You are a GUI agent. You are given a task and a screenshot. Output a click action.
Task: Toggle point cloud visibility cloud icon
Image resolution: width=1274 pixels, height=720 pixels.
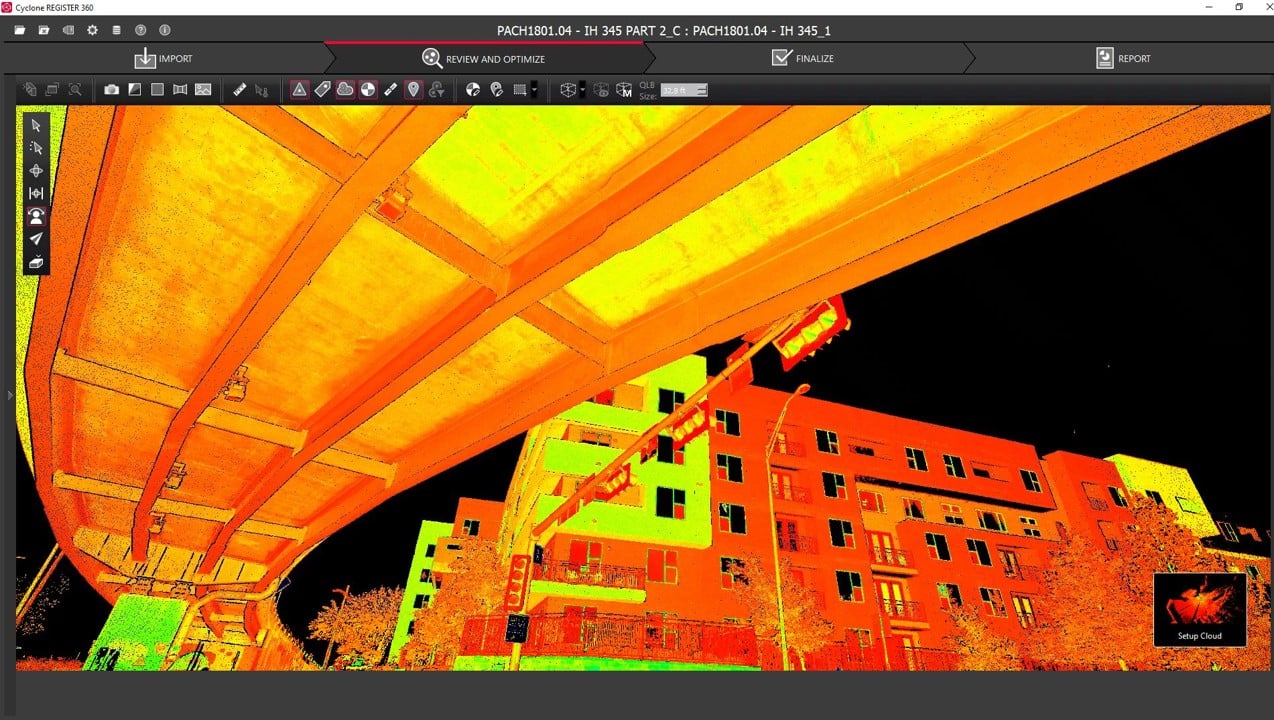pos(345,90)
